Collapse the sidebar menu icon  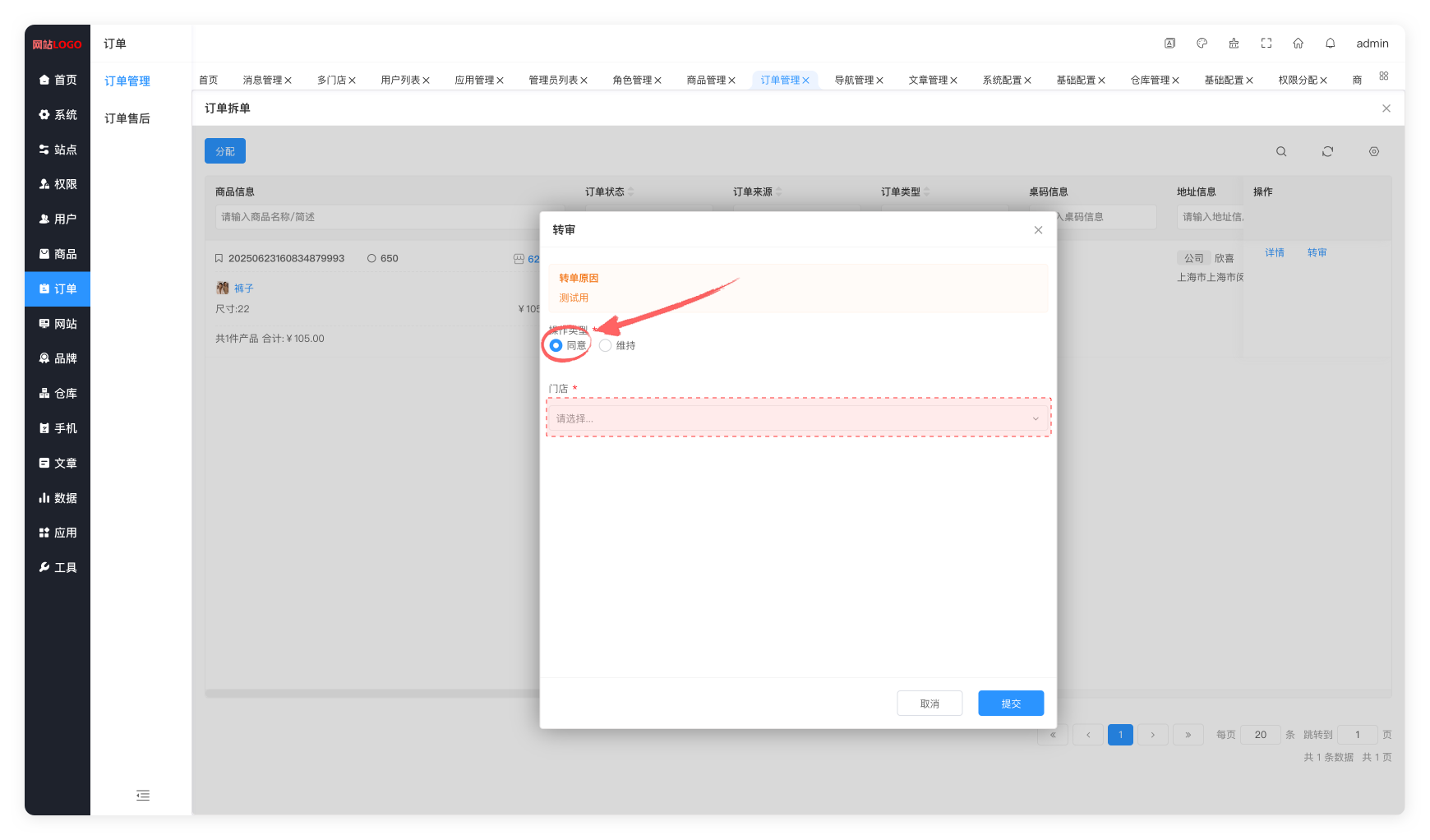pos(143,795)
